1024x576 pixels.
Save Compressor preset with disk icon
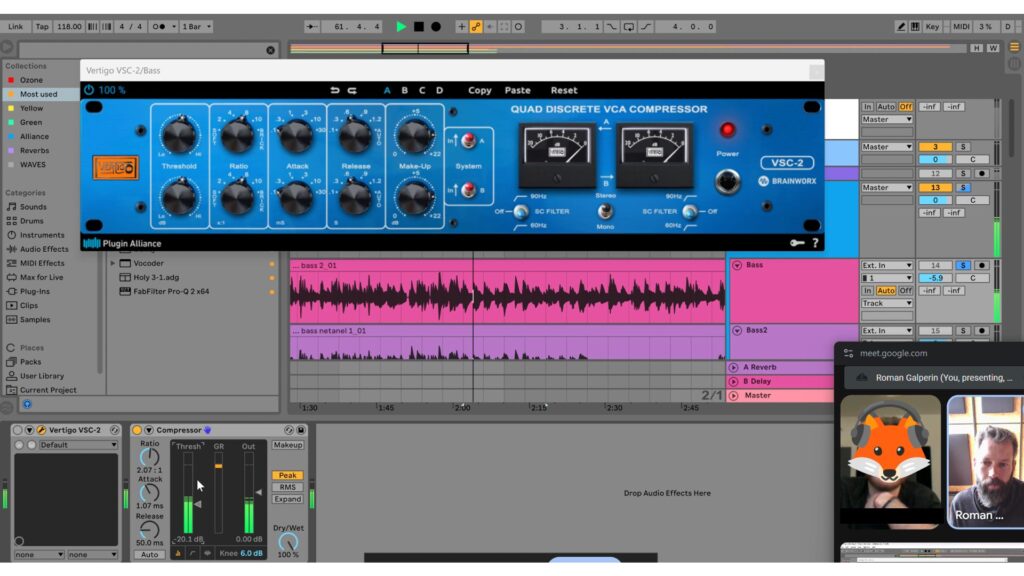coord(301,430)
